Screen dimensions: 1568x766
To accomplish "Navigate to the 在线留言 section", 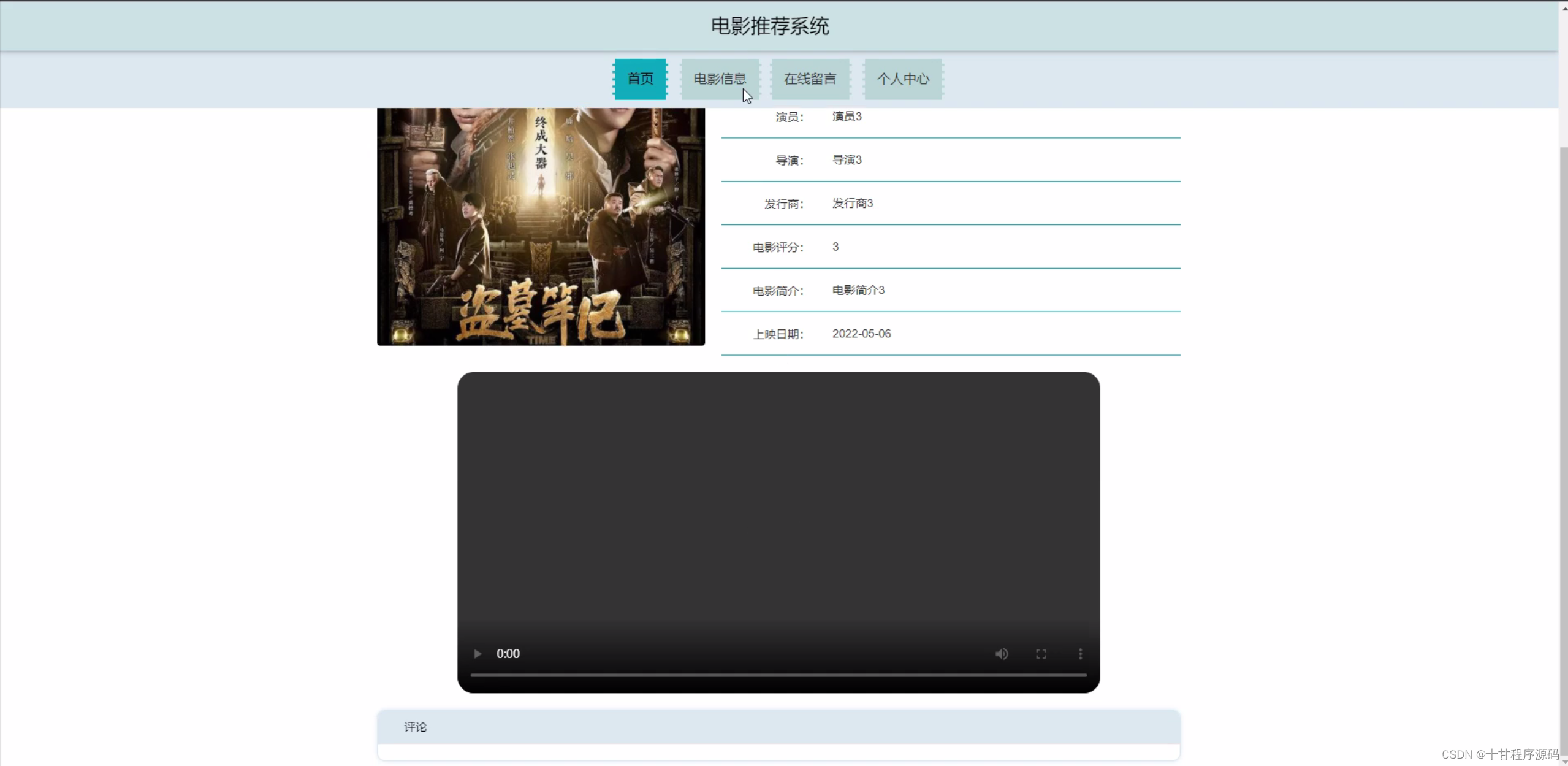I will point(810,79).
